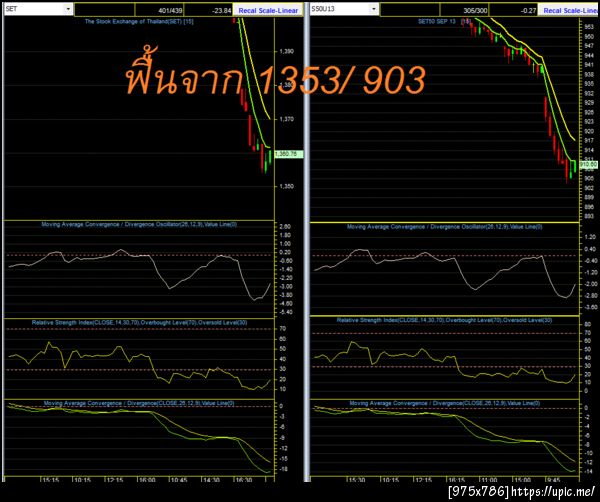This screenshot has width=600, height=502.
Task: Click the 16:30 time axis label
Action: pos(244,480)
